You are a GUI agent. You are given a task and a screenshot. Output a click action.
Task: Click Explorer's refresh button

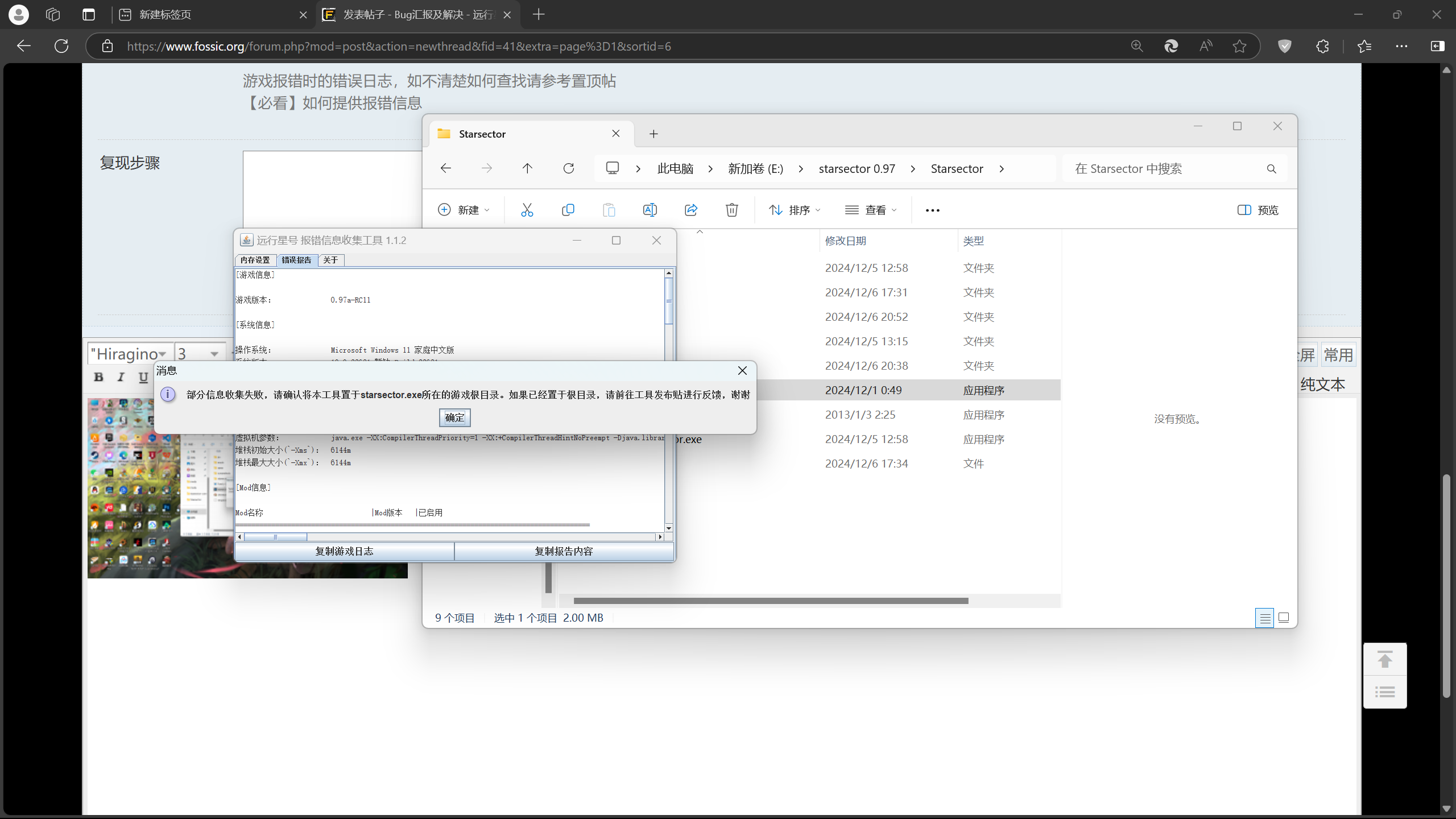click(x=568, y=168)
